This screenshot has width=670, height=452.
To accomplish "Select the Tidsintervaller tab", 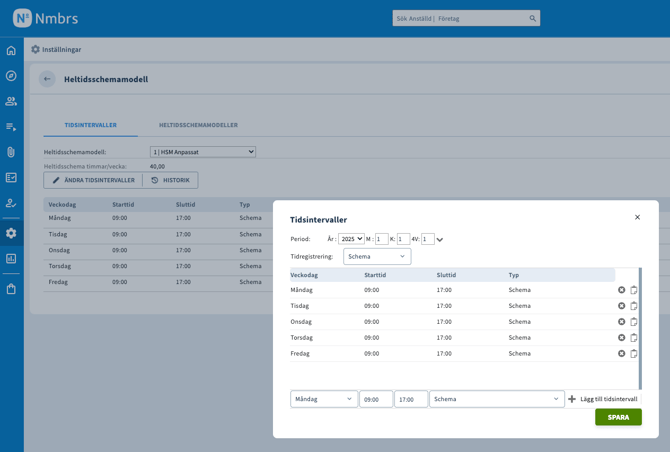I will pos(90,125).
